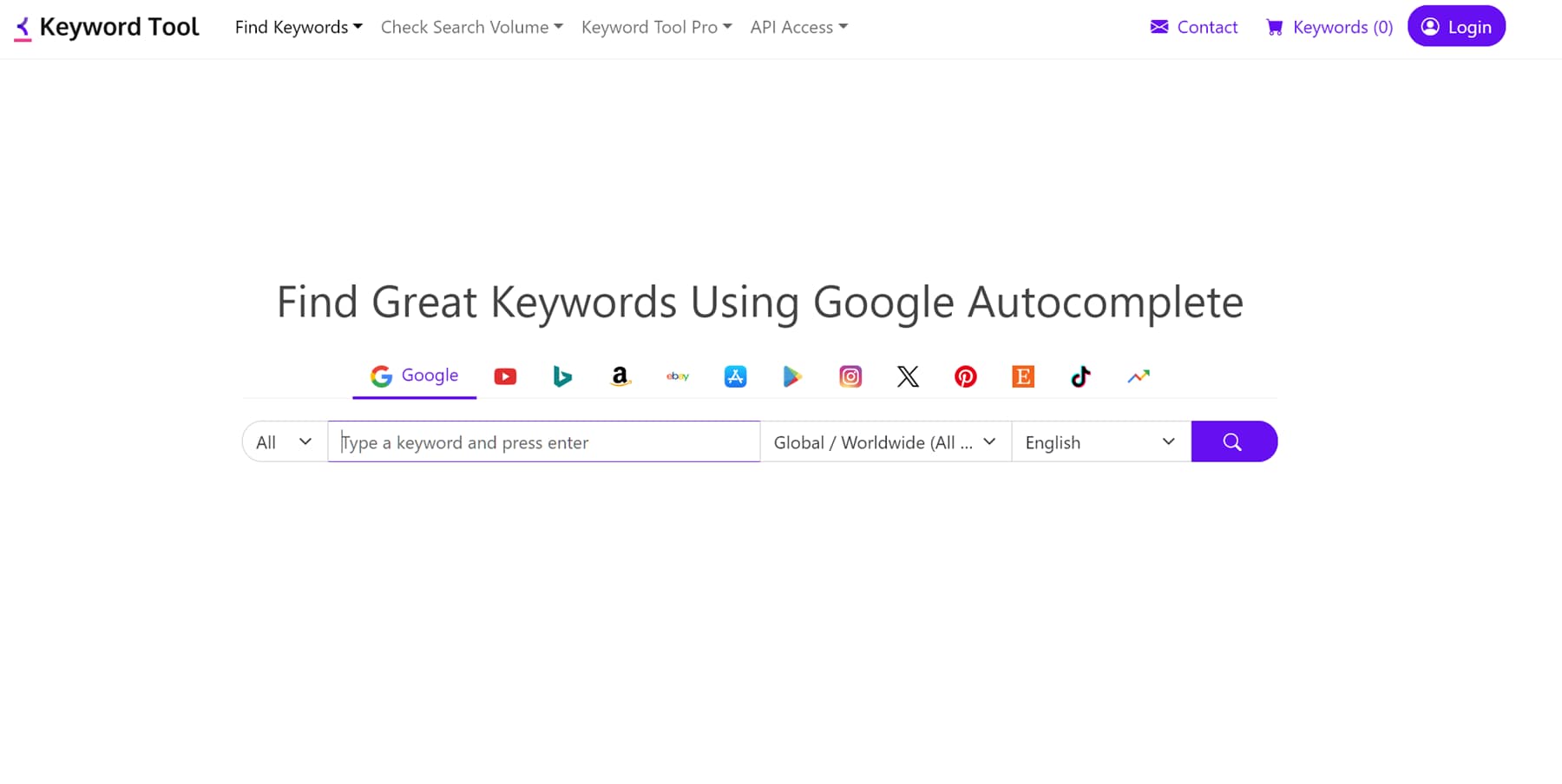Click in the keyword search input field
The height and width of the screenshot is (784, 1562).
(543, 441)
